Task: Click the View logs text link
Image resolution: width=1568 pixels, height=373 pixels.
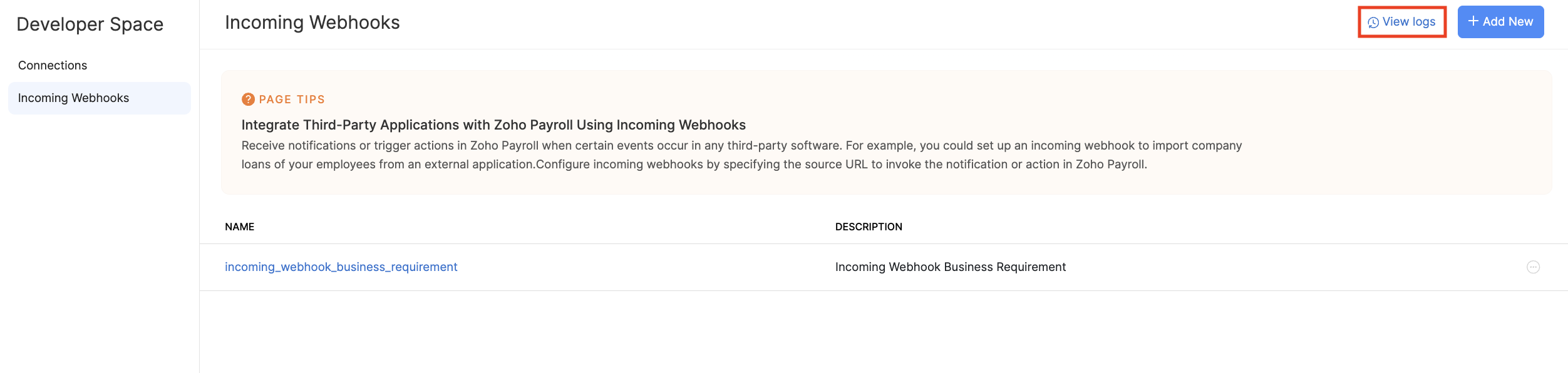Action: point(1409,22)
